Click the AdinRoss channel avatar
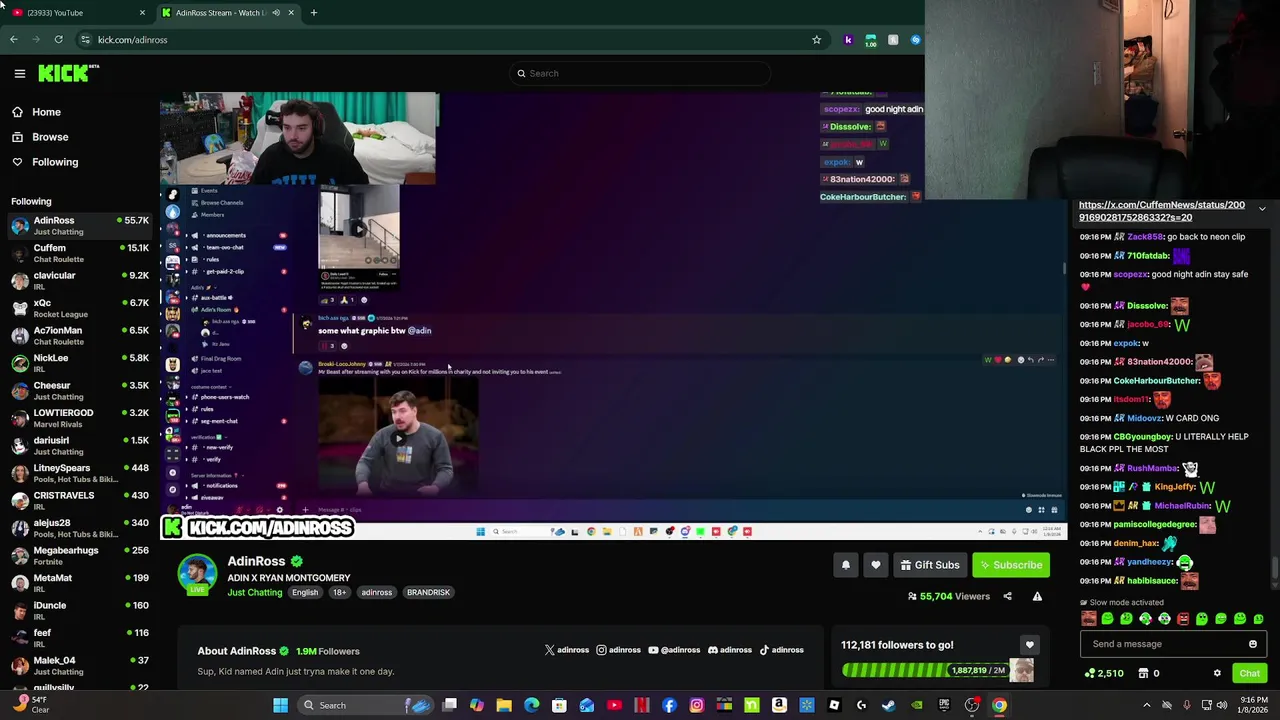 click(x=197, y=573)
